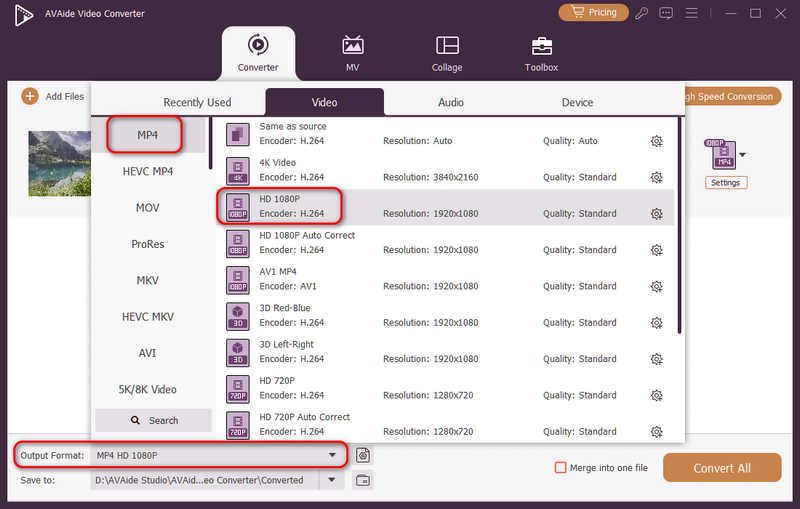Click the custom profile icon beside Output Format
This screenshot has width=800, height=509.
[x=363, y=455]
